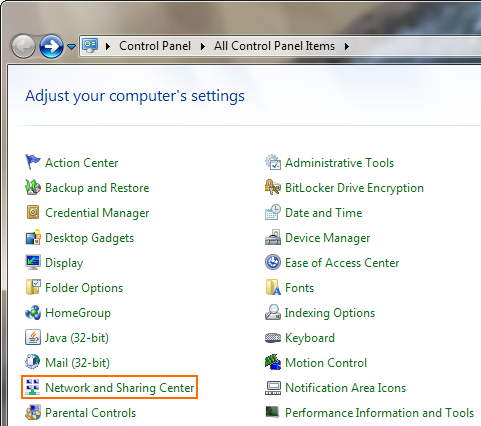The image size is (481, 426).
Task: Open the Administrative Tools link
Action: (x=339, y=163)
